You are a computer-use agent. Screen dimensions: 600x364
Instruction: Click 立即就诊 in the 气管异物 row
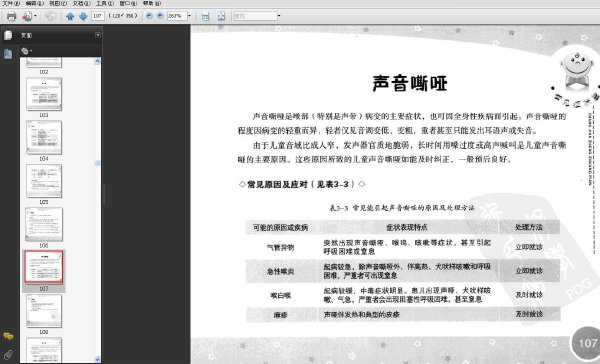tap(529, 247)
